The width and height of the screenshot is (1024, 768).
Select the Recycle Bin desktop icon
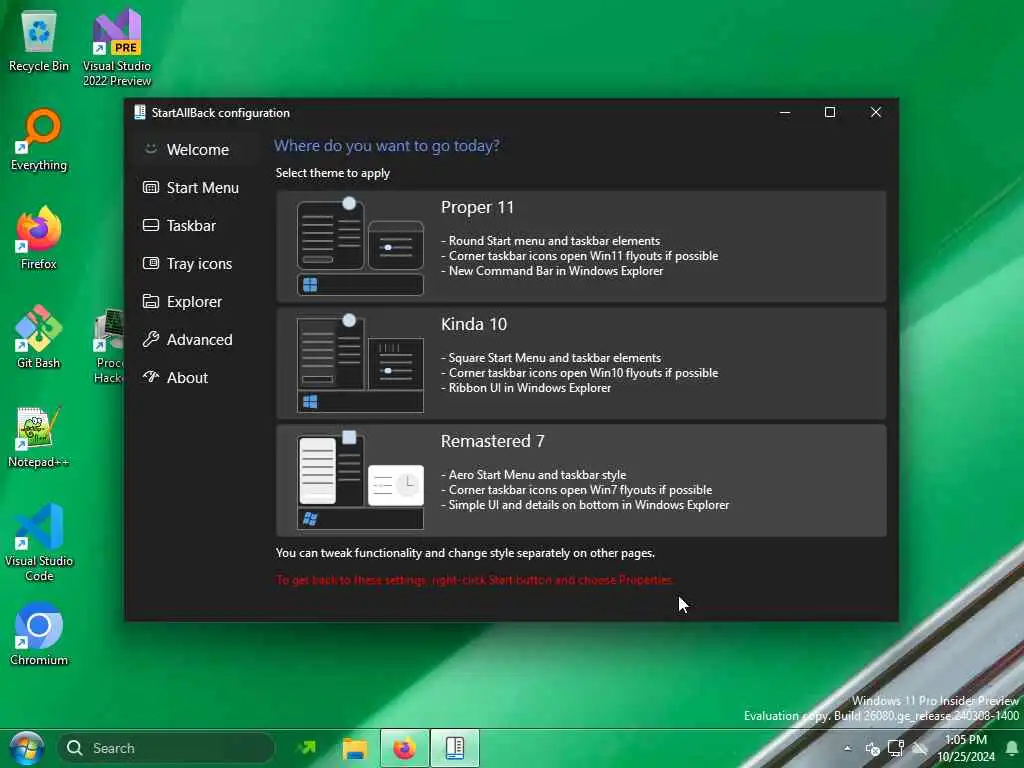[39, 41]
